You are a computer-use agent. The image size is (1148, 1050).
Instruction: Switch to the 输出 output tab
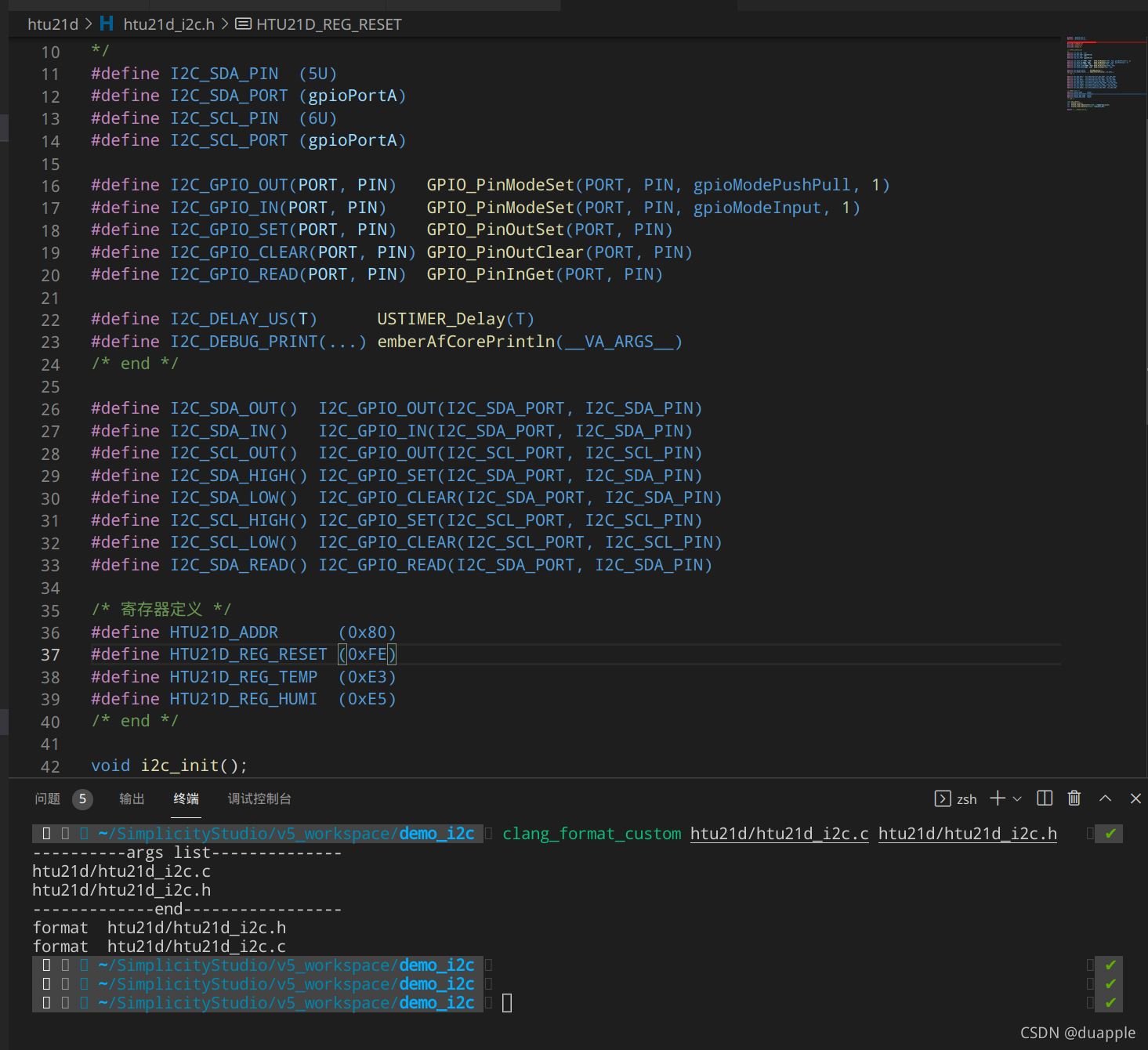point(131,799)
